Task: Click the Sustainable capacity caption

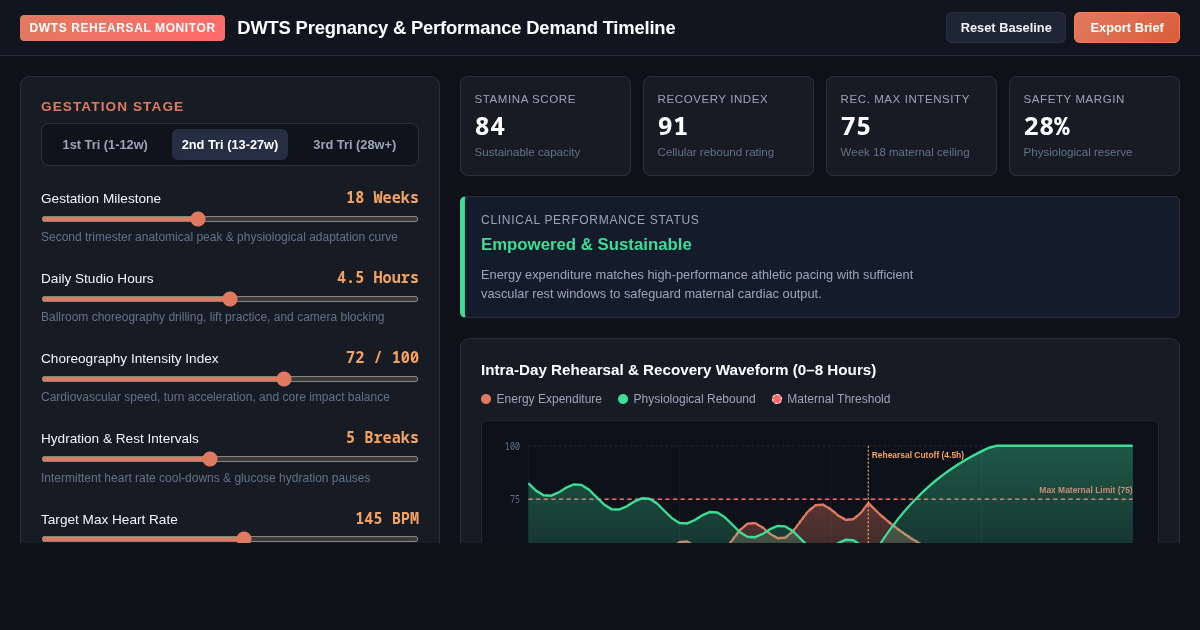Action: [527, 152]
